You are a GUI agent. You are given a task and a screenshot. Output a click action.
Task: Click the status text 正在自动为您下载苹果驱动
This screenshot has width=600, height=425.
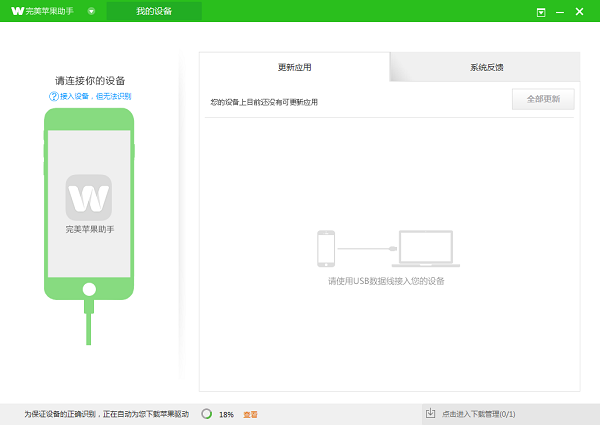[146, 414]
